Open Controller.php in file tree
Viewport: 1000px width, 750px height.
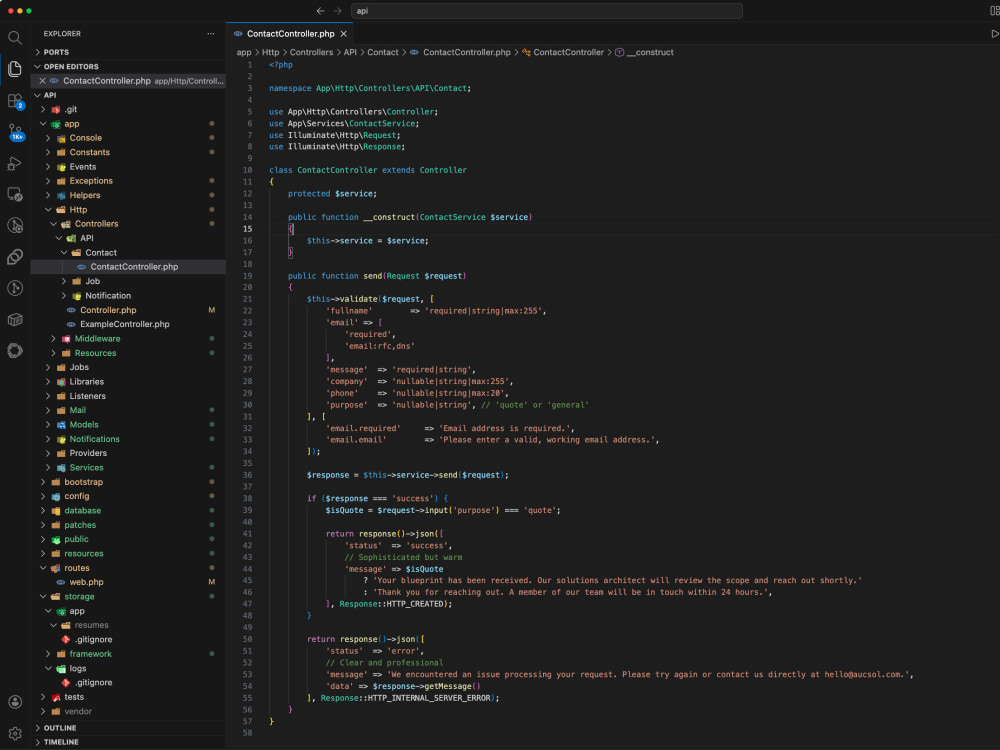(x=128, y=310)
